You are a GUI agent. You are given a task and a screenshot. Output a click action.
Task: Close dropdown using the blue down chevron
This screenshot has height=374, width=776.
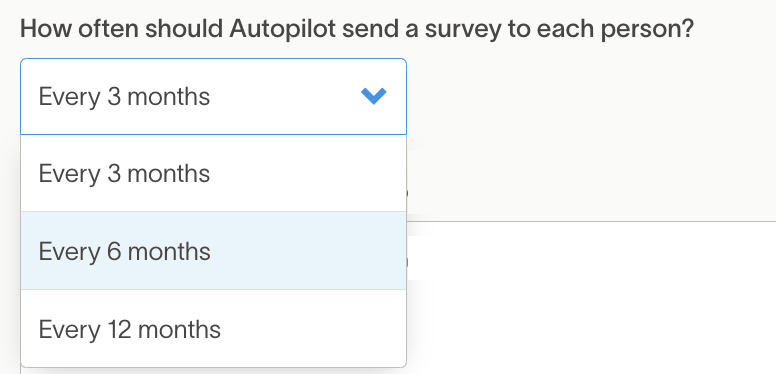[374, 96]
